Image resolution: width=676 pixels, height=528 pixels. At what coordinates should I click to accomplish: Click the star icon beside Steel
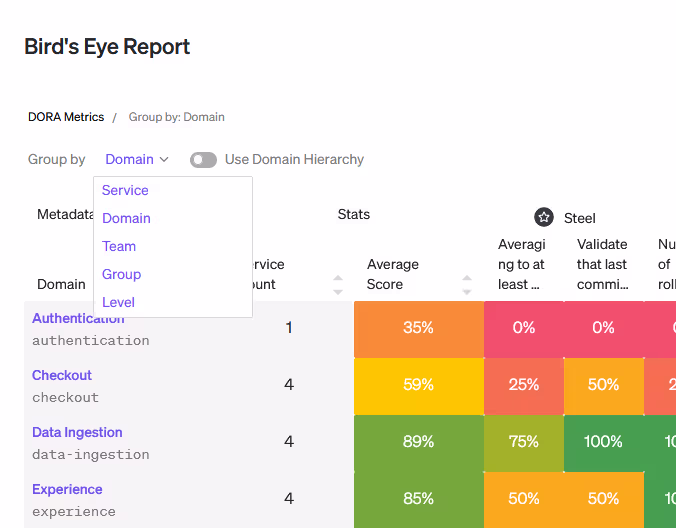coord(544,217)
